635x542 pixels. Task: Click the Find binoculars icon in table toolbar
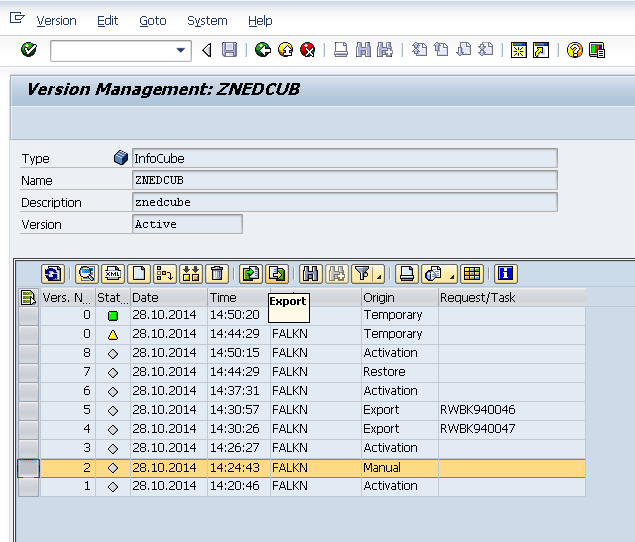tap(311, 274)
